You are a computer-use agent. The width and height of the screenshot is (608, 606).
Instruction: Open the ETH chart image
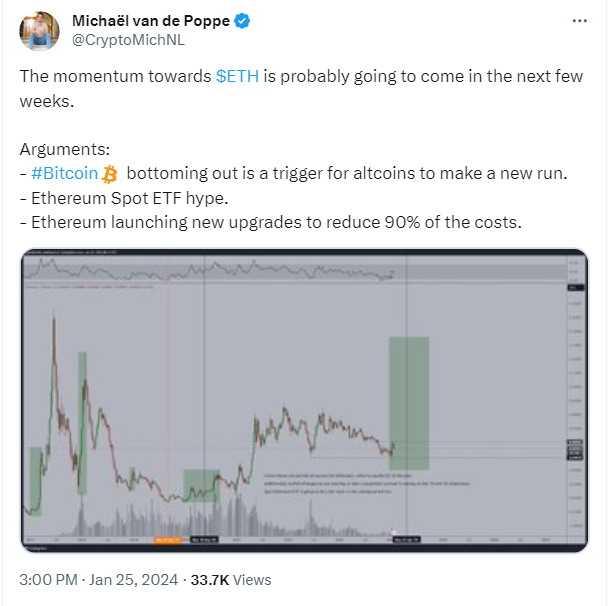pyautogui.click(x=304, y=401)
